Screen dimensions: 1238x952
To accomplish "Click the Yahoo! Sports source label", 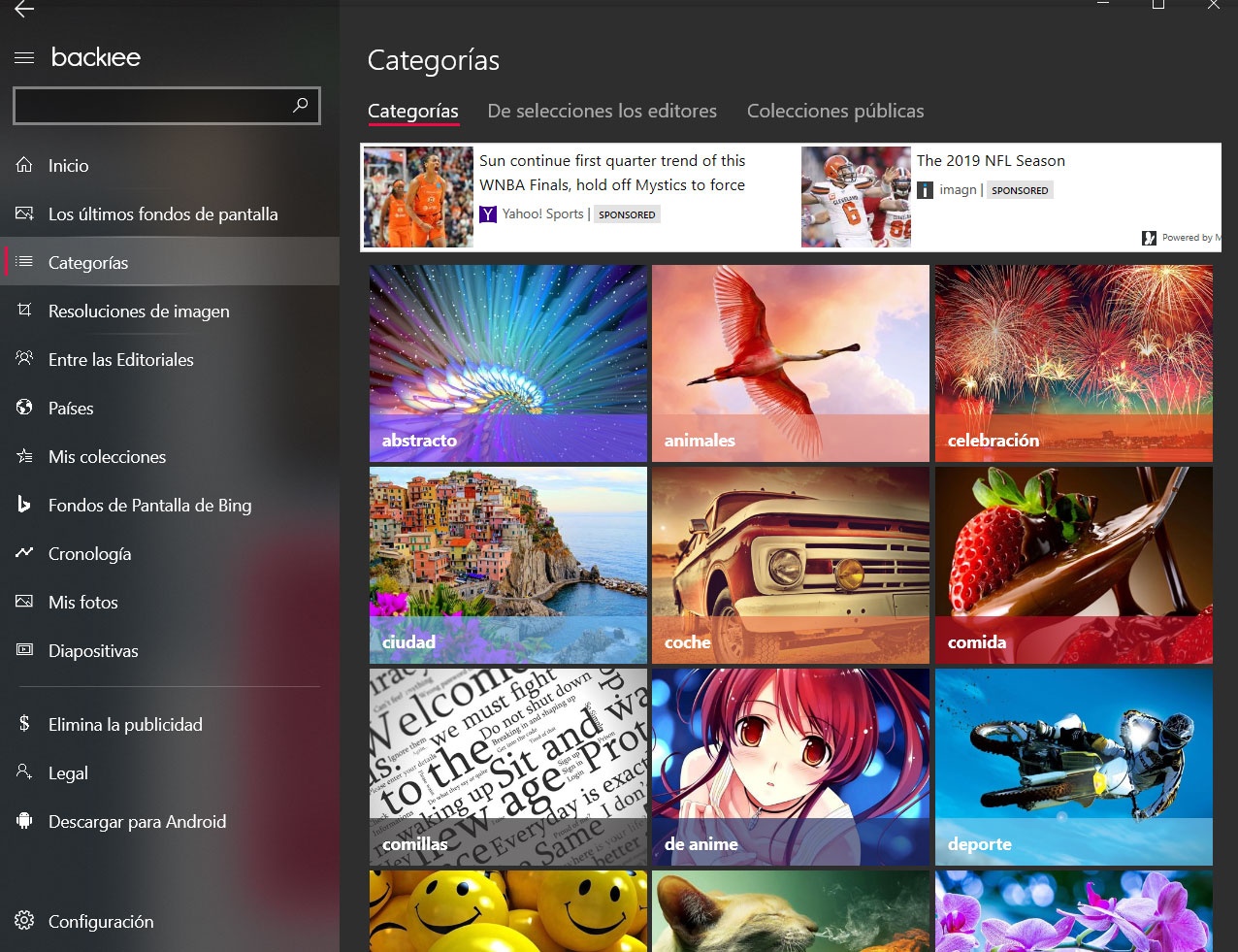I will point(543,213).
